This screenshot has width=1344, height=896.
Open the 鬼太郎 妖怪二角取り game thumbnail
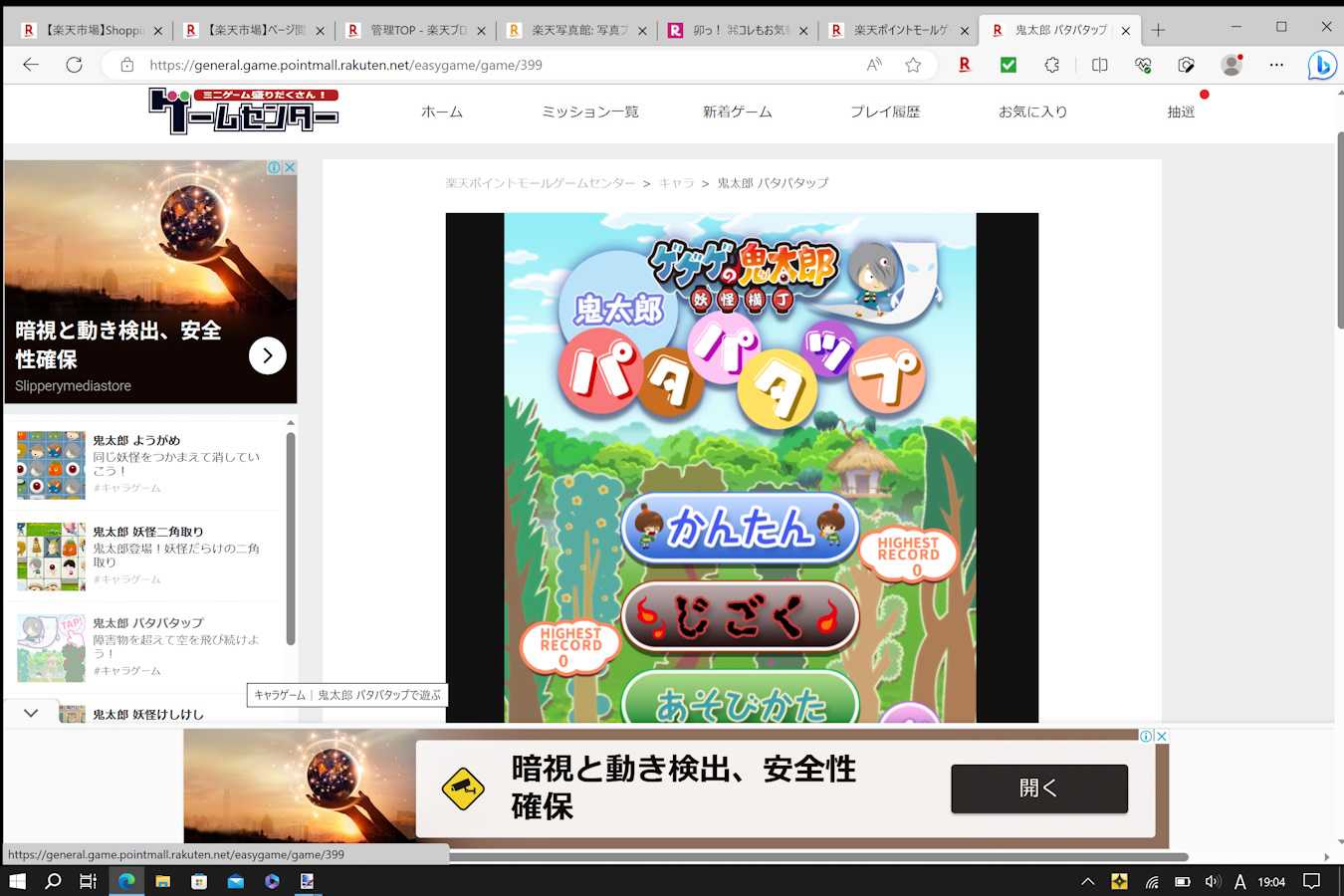point(51,557)
